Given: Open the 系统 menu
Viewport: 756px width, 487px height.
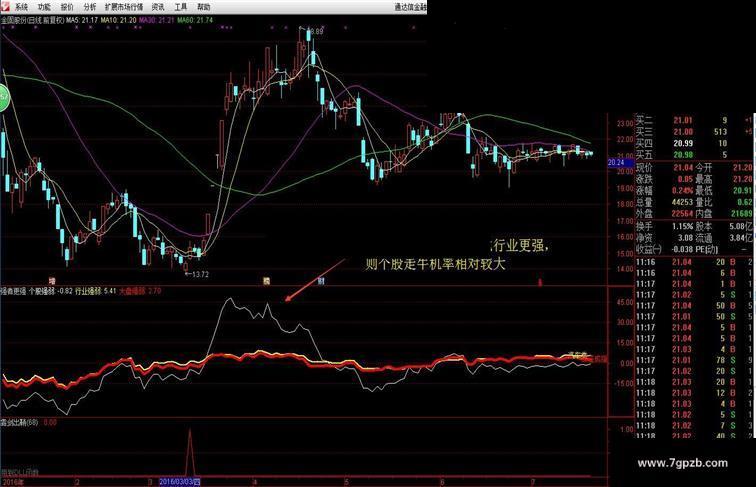Looking at the screenshot, I should pyautogui.click(x=21, y=7).
